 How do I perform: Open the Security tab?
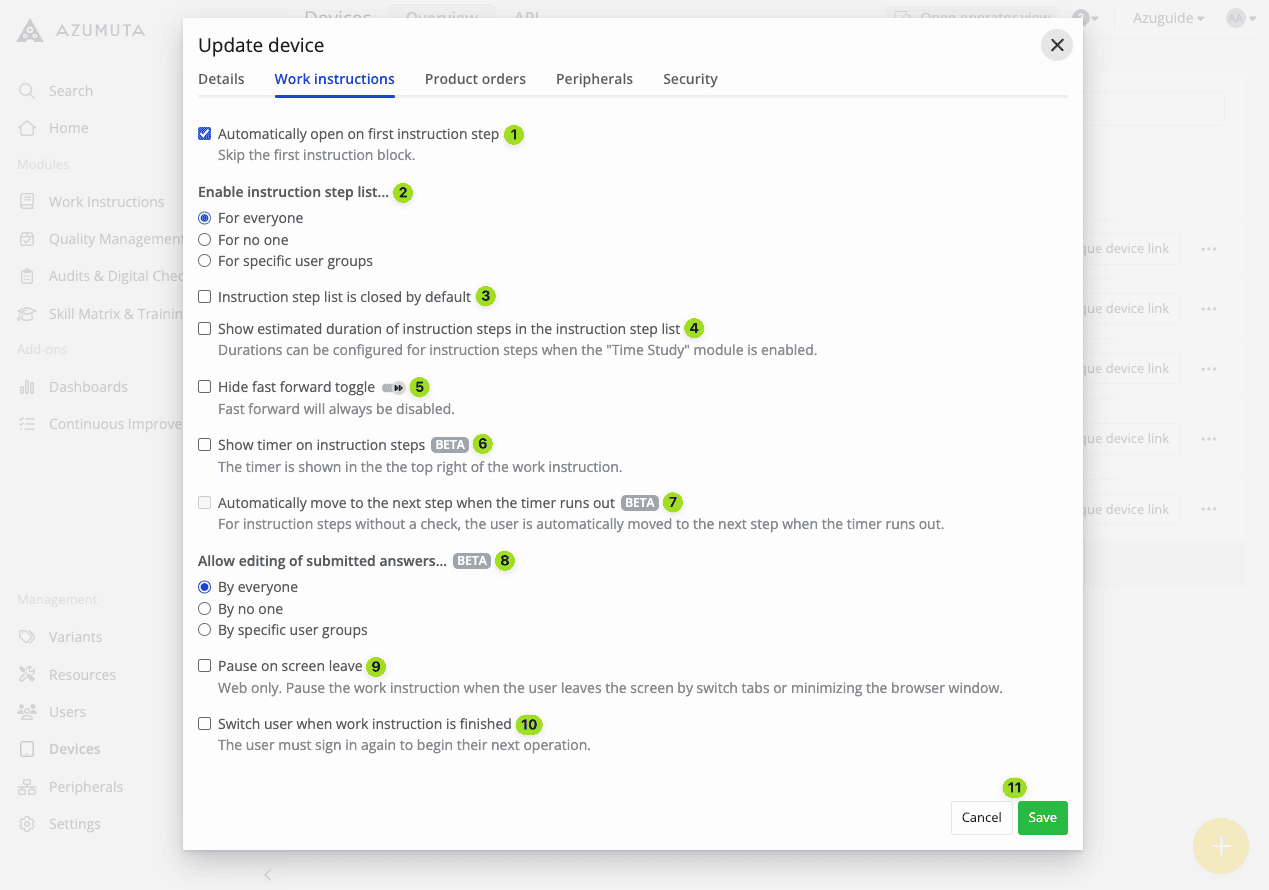pos(690,79)
